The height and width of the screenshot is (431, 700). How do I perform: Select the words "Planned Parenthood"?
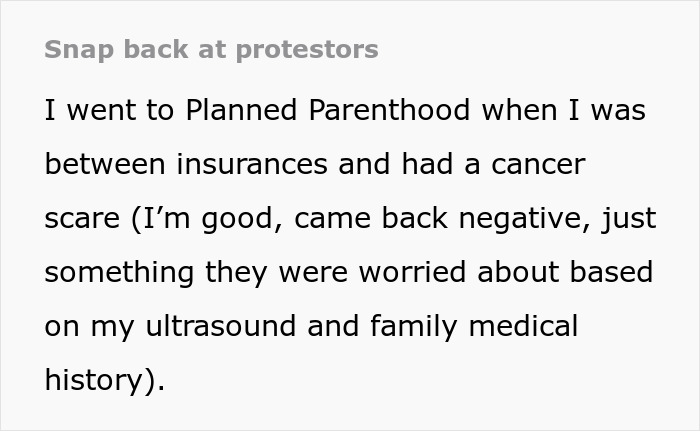pos(328,110)
